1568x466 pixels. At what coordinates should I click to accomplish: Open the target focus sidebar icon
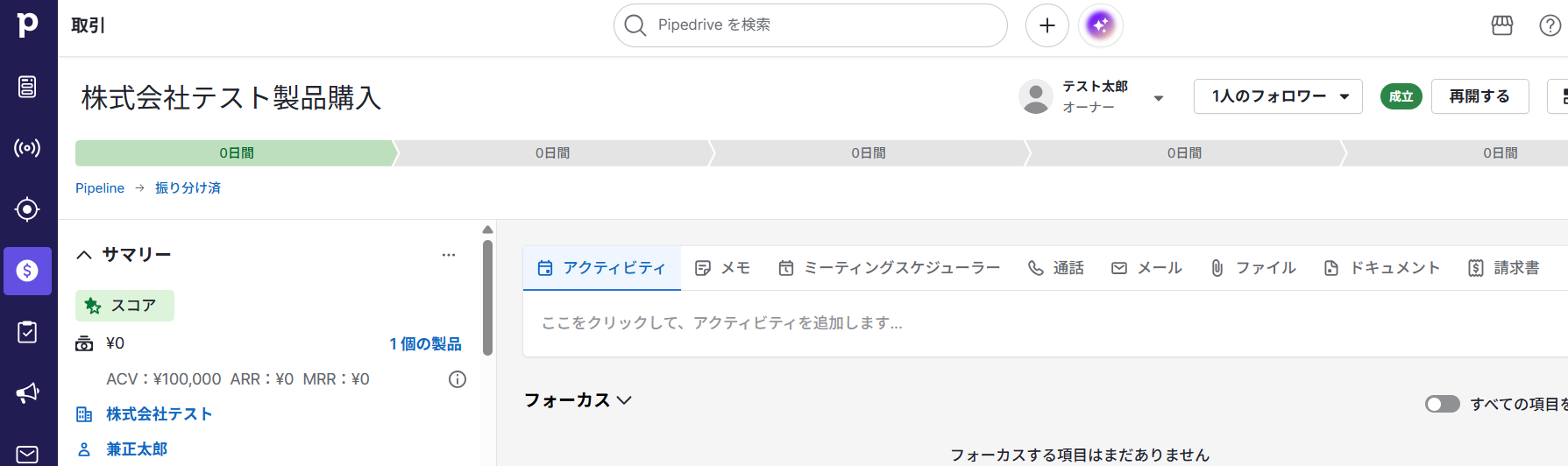pyautogui.click(x=27, y=209)
